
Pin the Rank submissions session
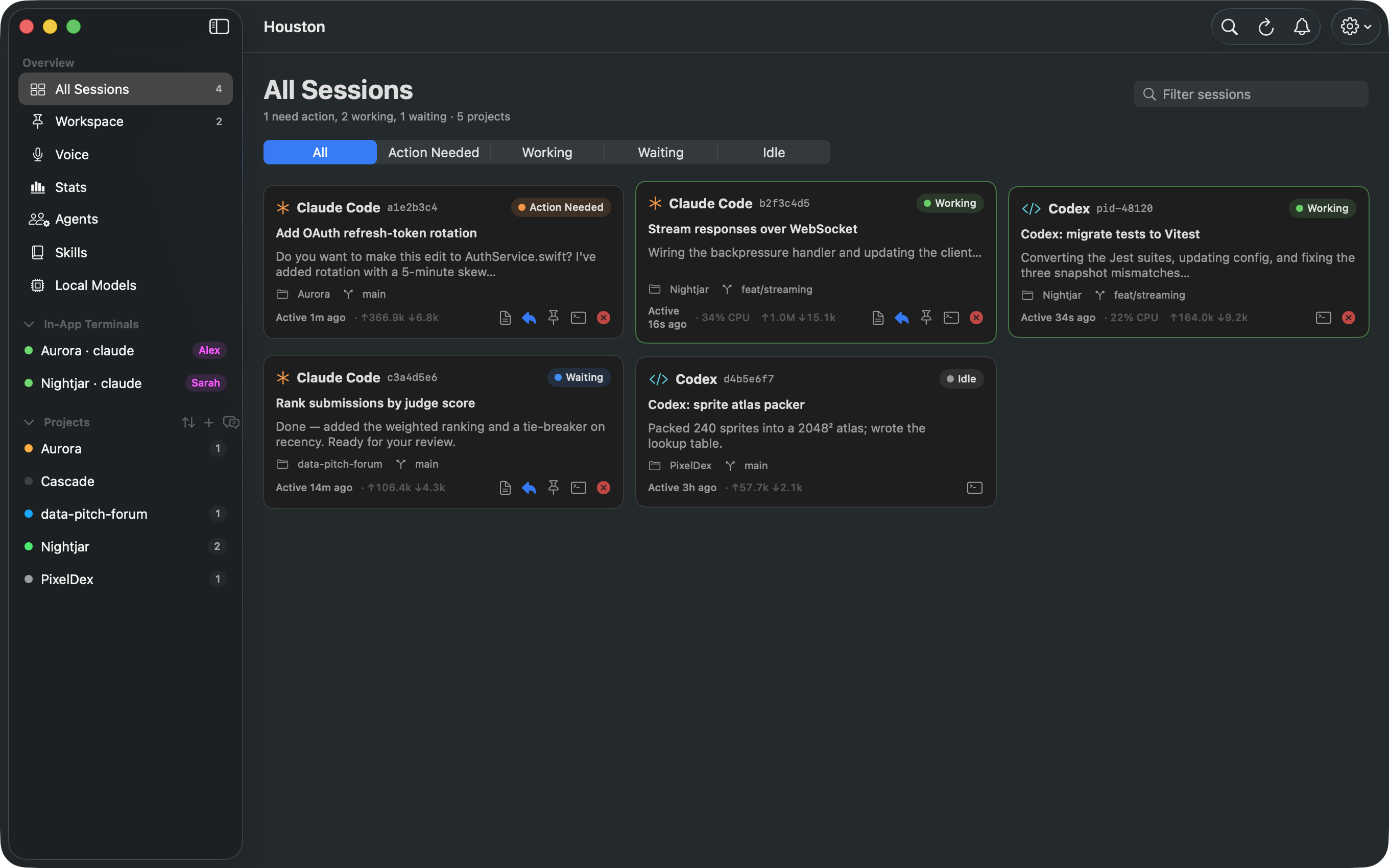(x=554, y=488)
